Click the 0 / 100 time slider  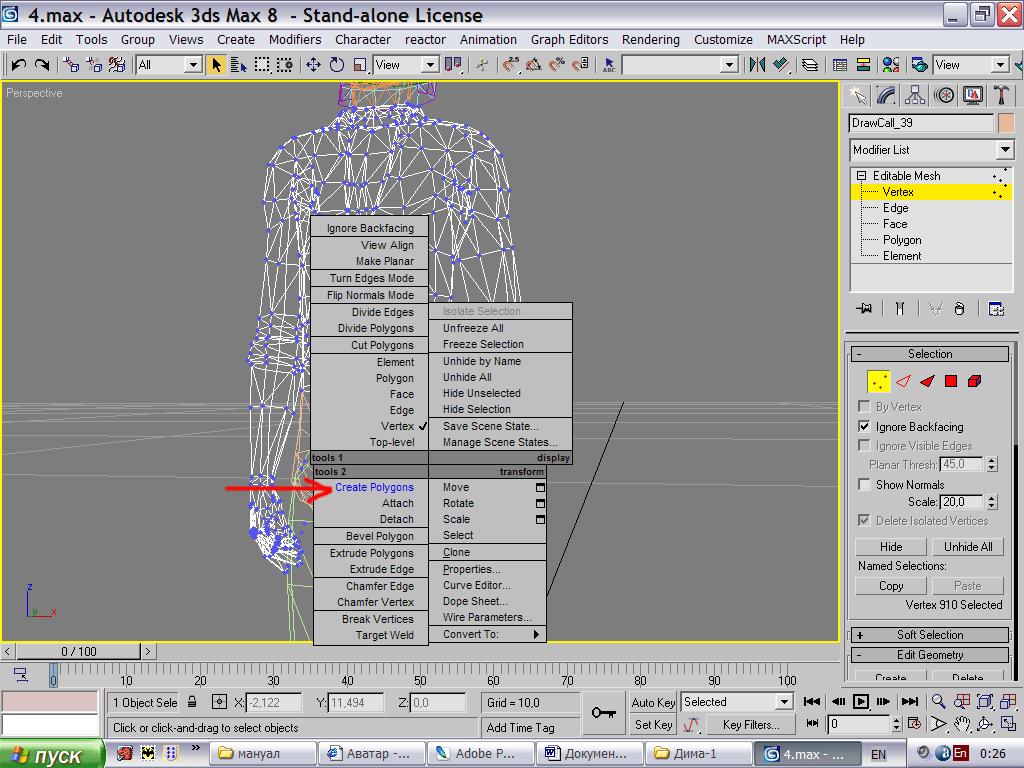click(x=78, y=652)
